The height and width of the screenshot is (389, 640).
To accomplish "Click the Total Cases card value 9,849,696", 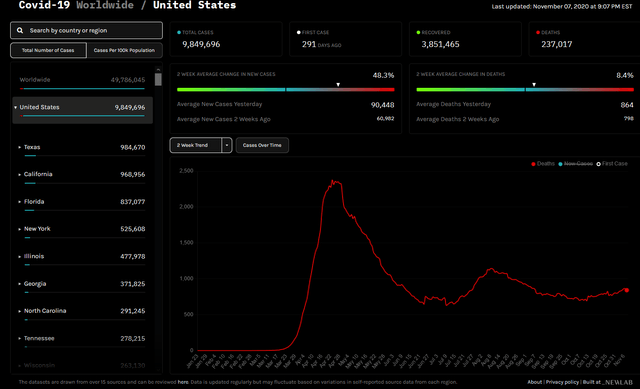I will [201, 44].
